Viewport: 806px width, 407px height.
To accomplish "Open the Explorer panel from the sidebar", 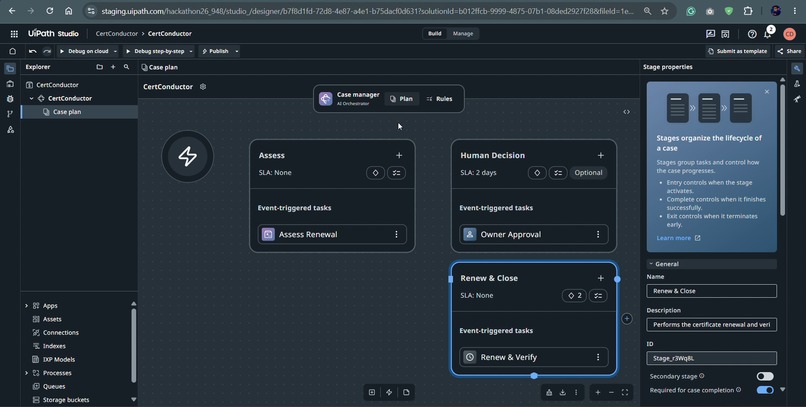I will pyautogui.click(x=10, y=68).
